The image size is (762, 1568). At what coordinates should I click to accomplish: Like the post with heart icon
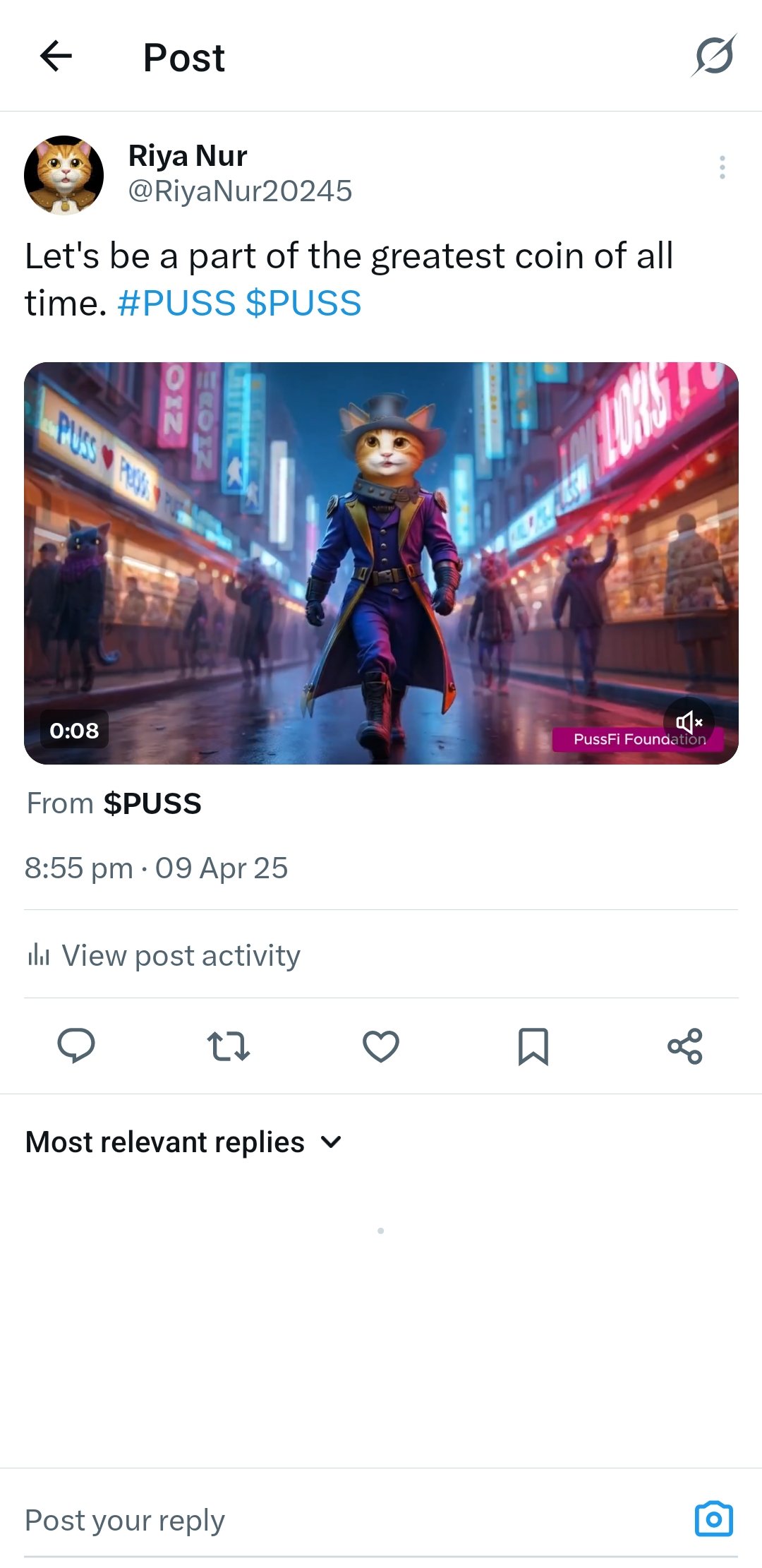[x=381, y=1046]
